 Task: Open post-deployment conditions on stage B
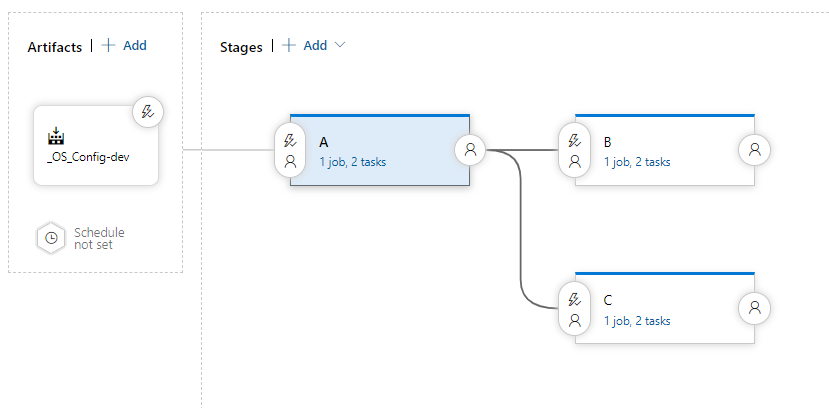[754, 150]
